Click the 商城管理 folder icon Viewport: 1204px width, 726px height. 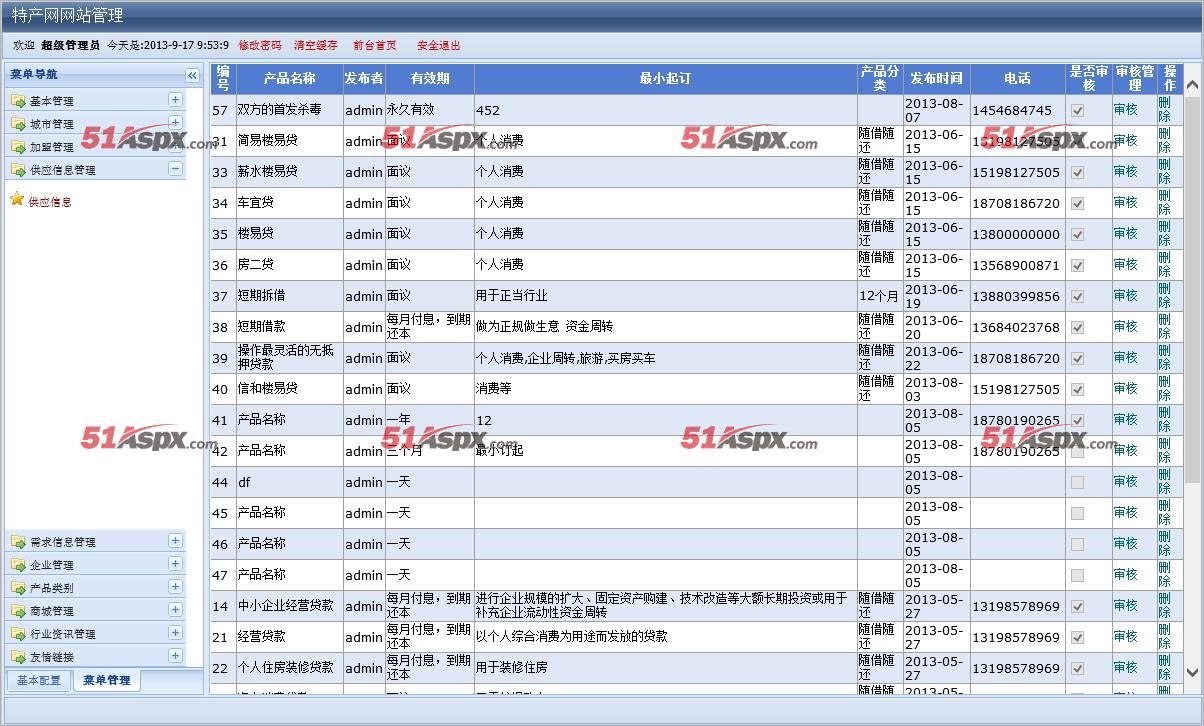(18, 611)
